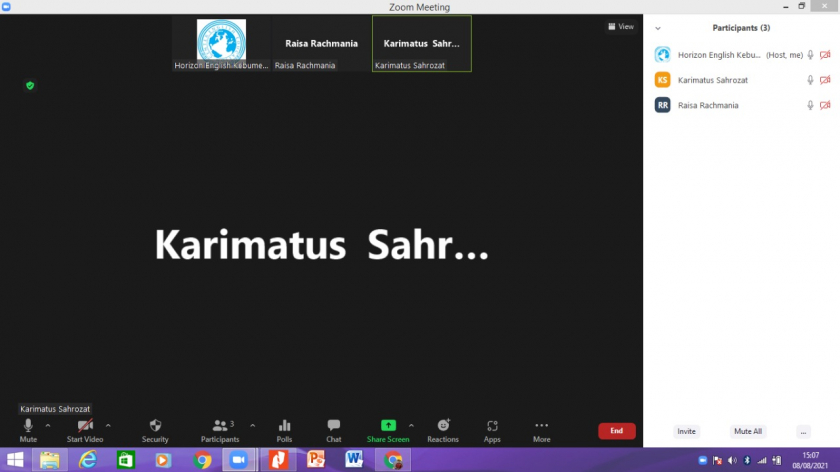This screenshot has width=840, height=472.
Task: Select Raisa Rachmania video thumbnail
Action: pyautogui.click(x=321, y=43)
